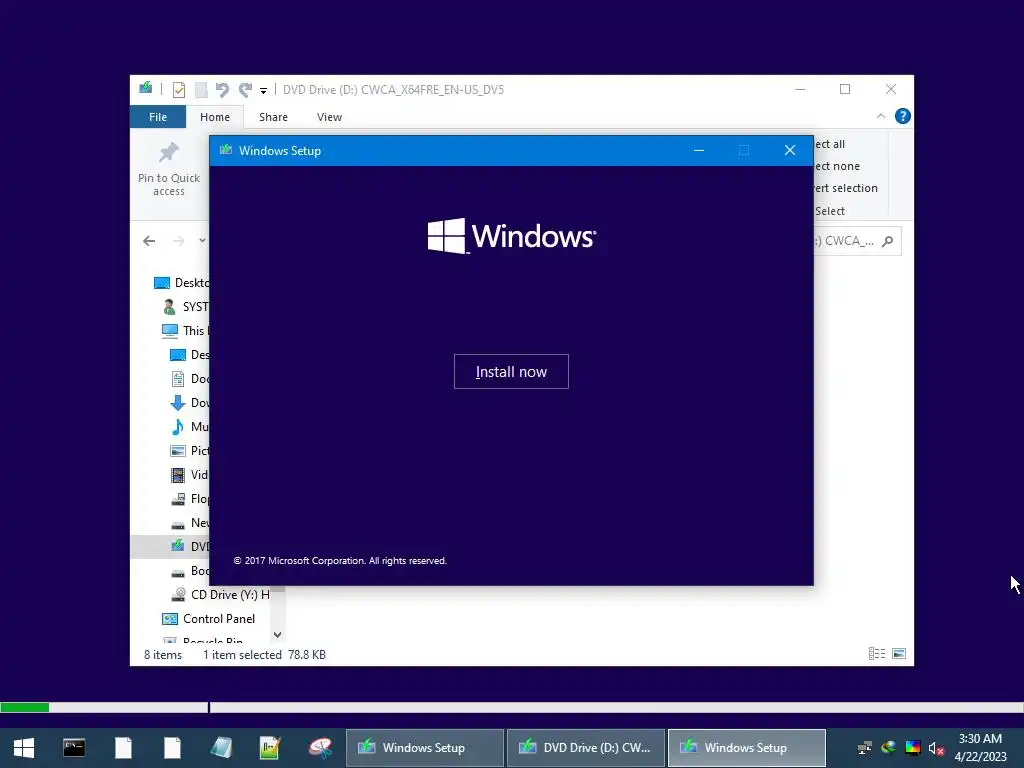
Task: Click the Documents icon in navigation tree
Action: pos(178,379)
